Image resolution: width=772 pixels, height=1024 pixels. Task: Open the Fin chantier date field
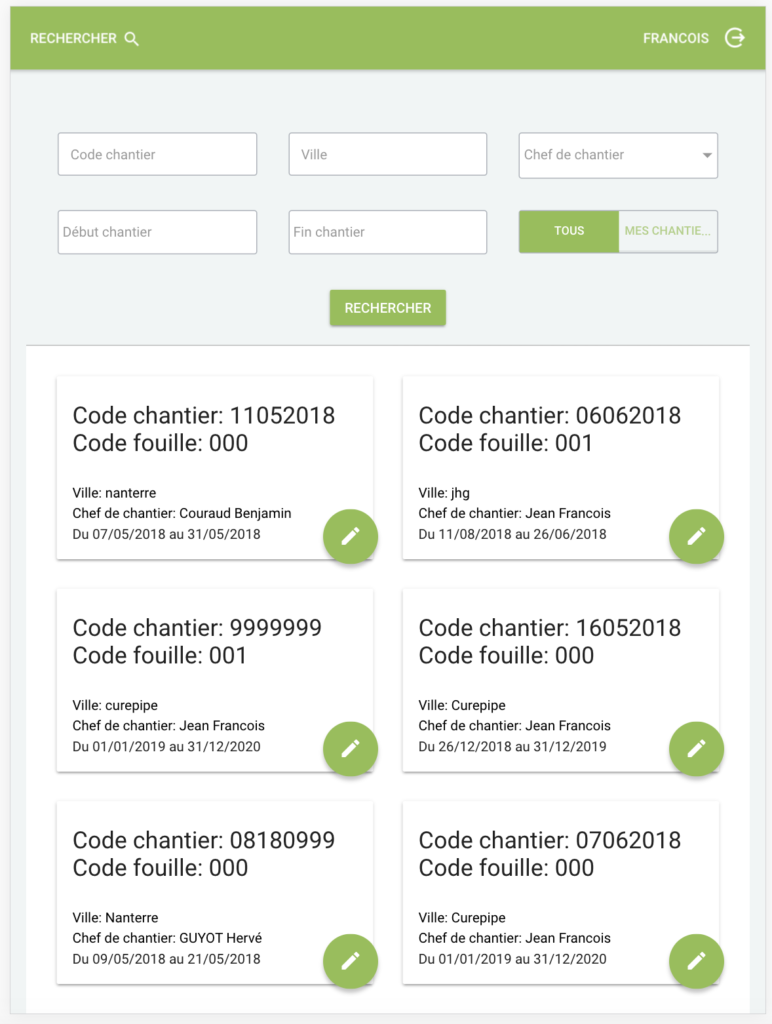click(388, 232)
